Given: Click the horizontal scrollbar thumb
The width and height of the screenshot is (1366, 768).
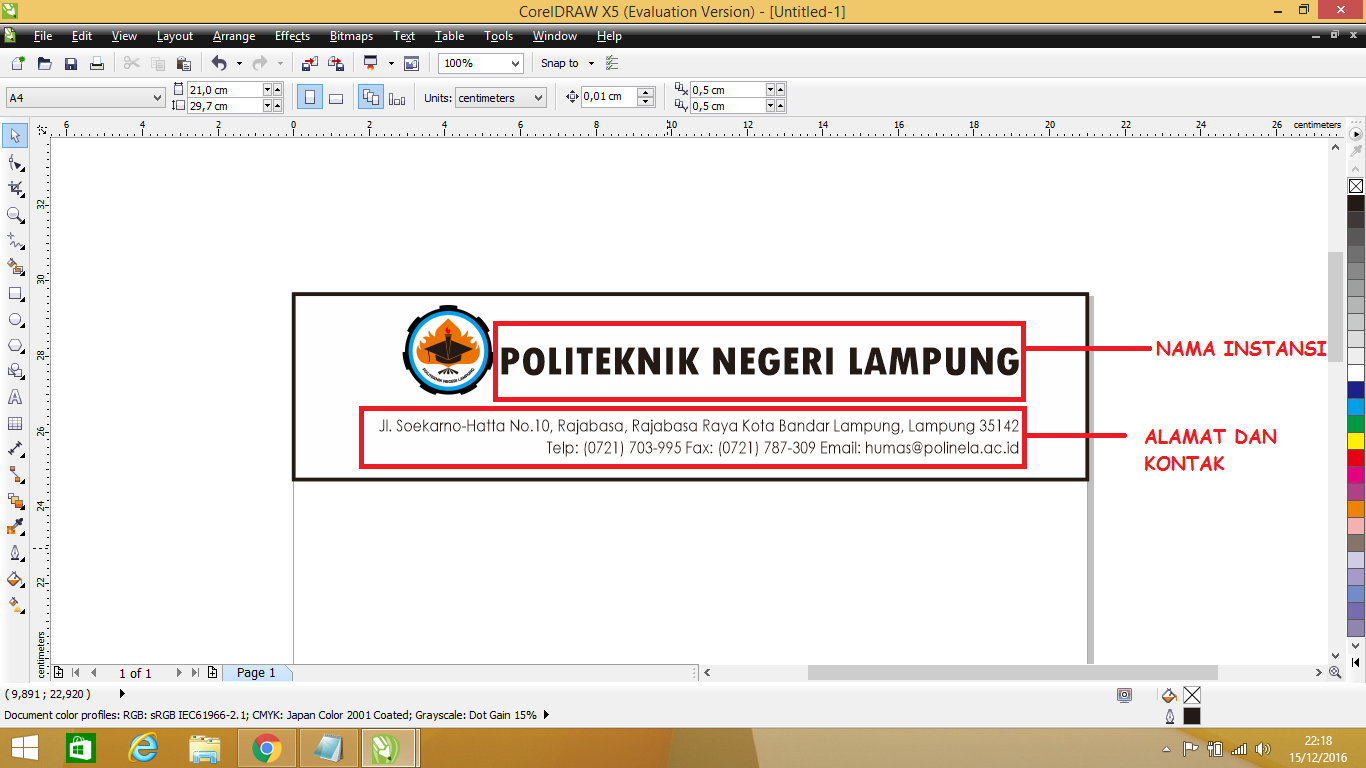Looking at the screenshot, I should click(x=1013, y=673).
